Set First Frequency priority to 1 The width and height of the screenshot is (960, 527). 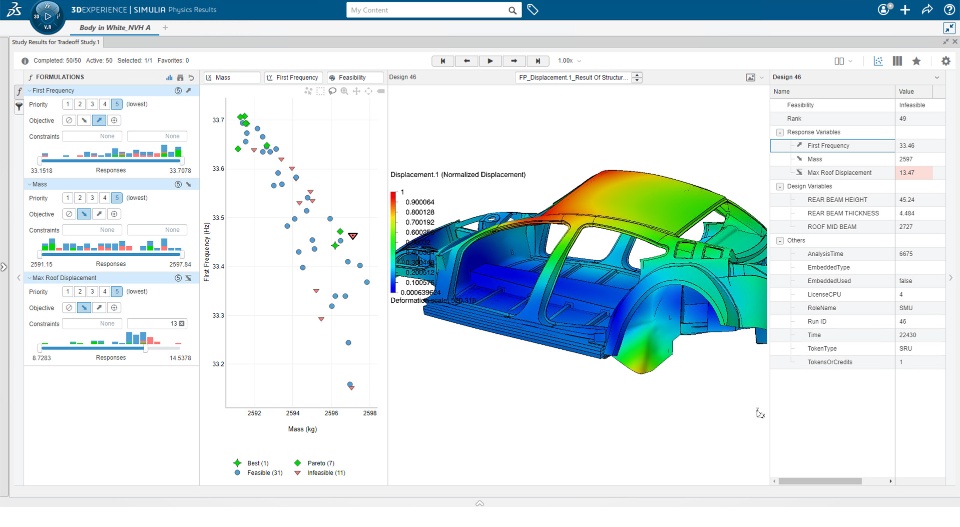[x=67, y=105]
